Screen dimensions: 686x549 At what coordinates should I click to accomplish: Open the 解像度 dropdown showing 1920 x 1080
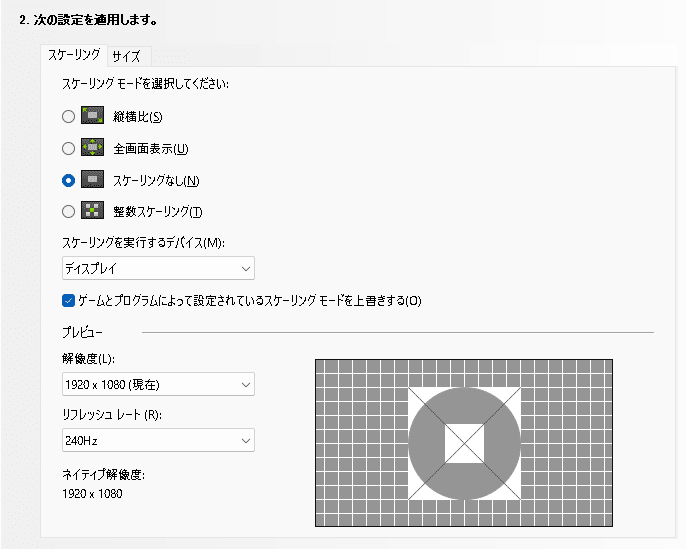[158, 385]
